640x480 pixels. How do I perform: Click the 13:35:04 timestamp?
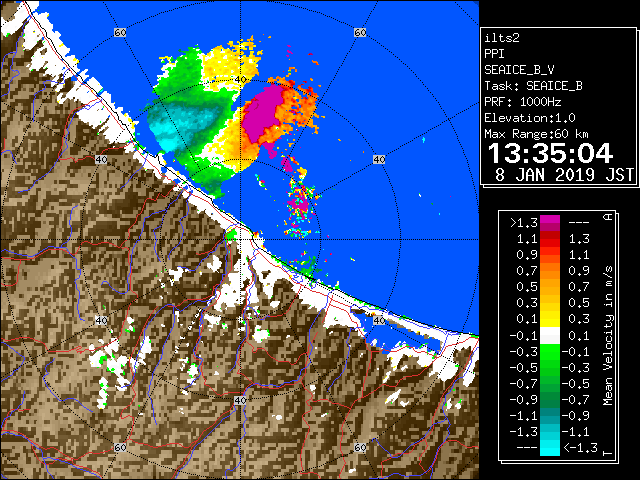click(x=550, y=153)
